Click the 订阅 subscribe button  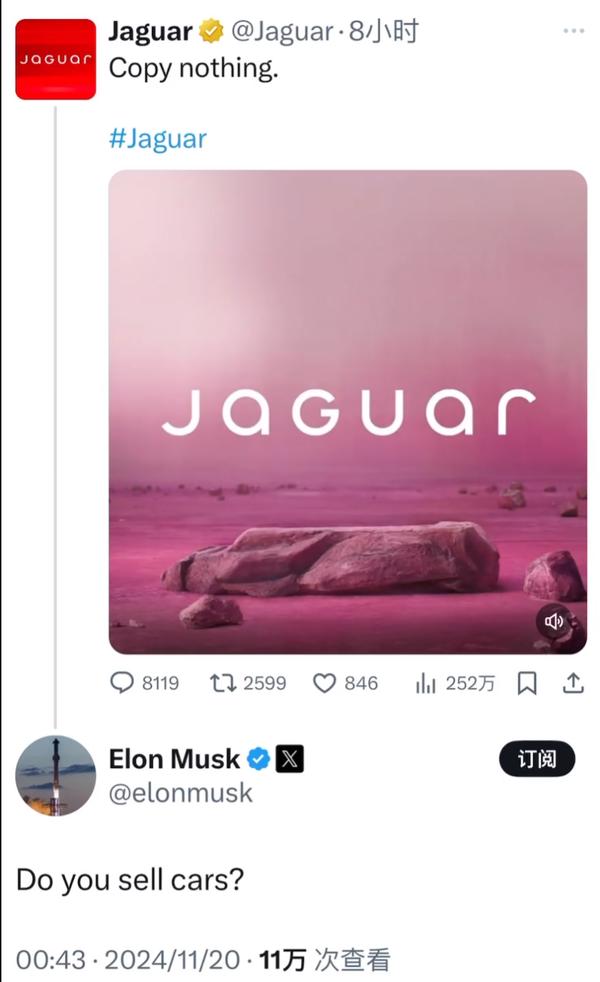(x=537, y=759)
